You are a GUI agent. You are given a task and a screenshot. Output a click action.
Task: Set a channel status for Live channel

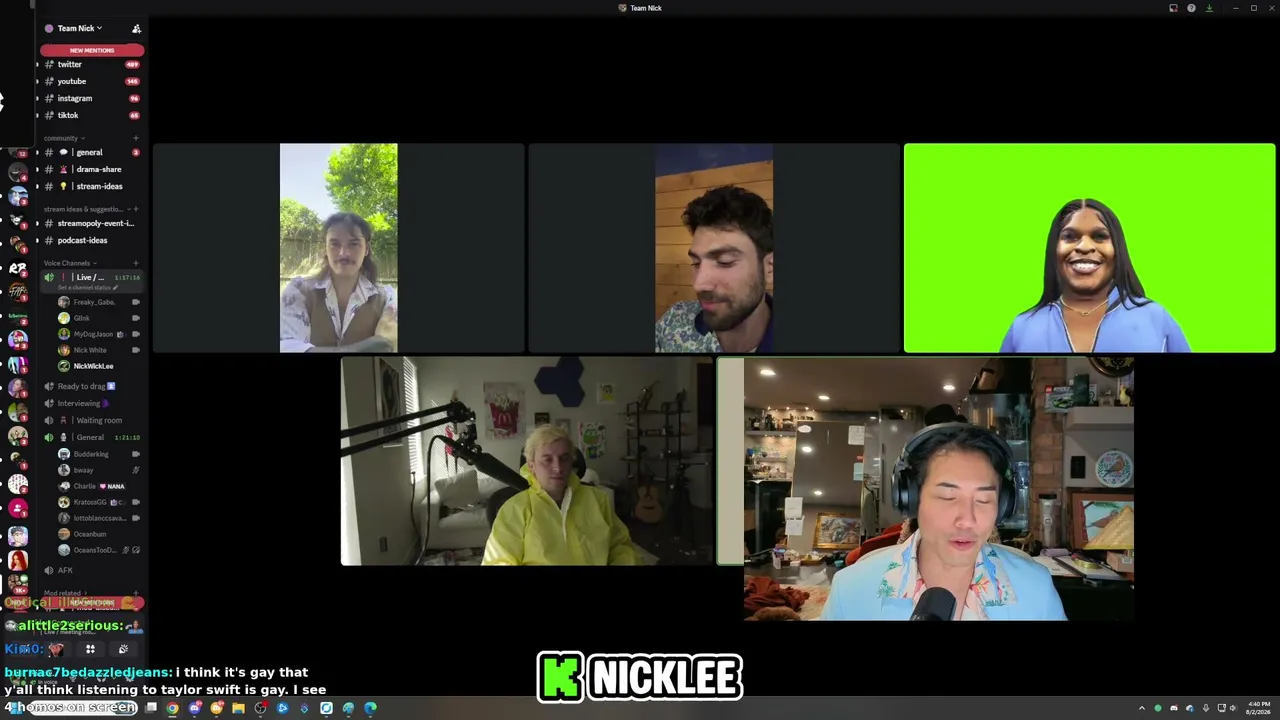pos(88,288)
